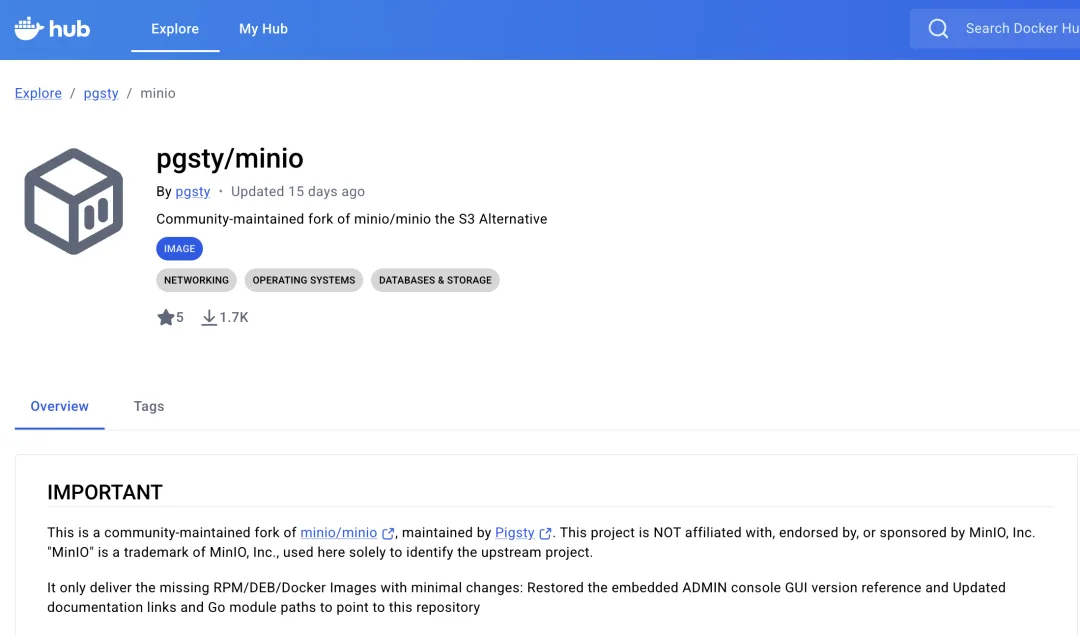The height and width of the screenshot is (635, 1080).
Task: Select the NETWORKING category chip
Action: 196,280
